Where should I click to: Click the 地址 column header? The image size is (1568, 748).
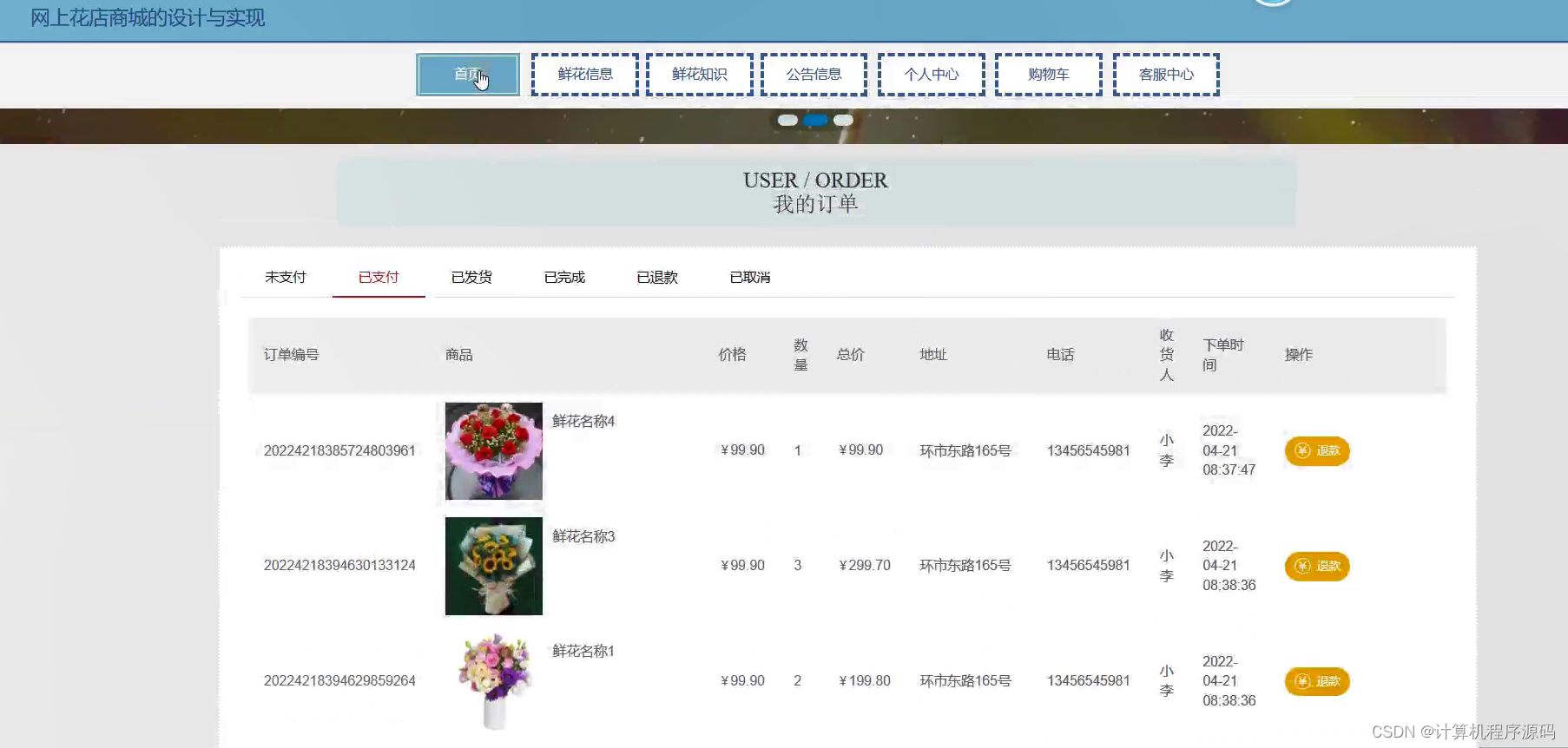[933, 355]
